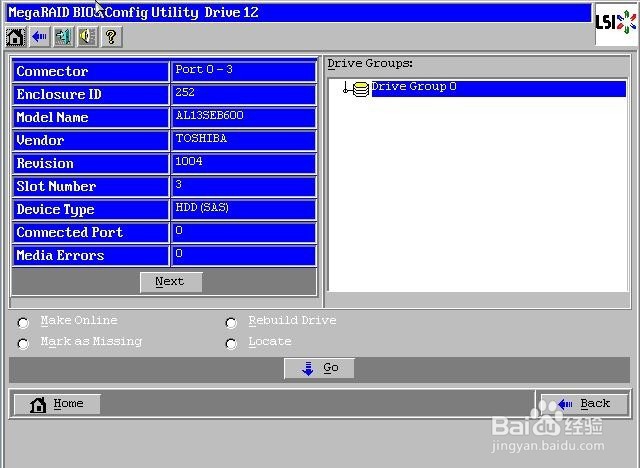Open help with the question mark icon
The image size is (640, 468).
point(111,37)
